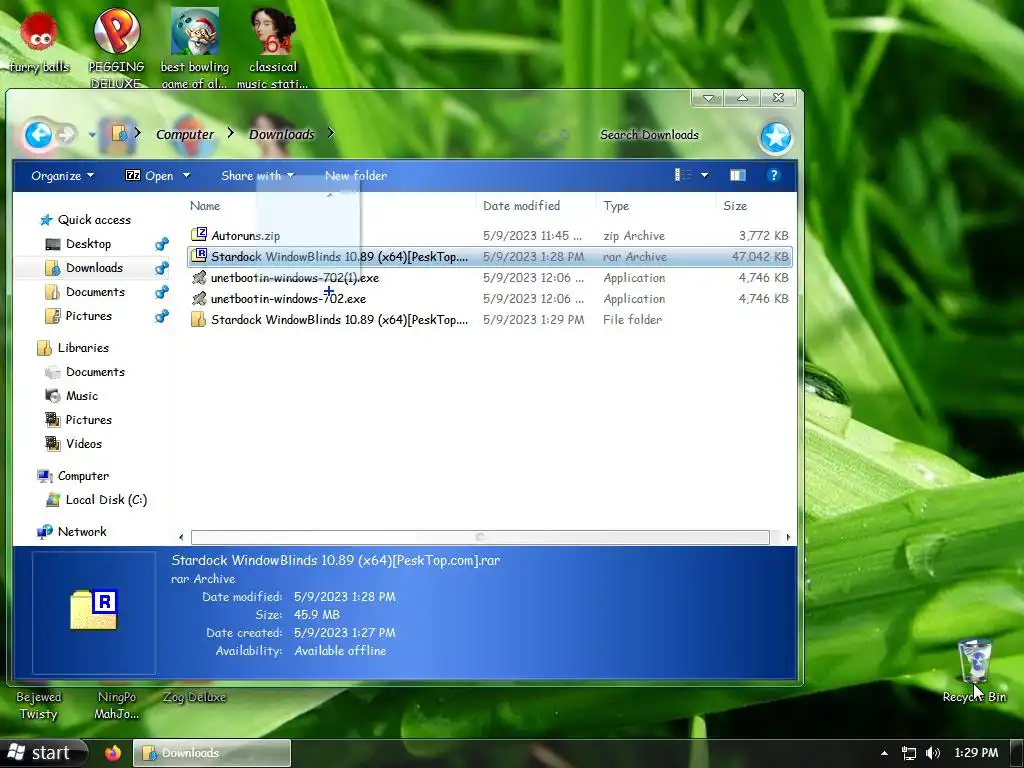Image resolution: width=1024 pixels, height=768 pixels.
Task: Click the blue star button beside search
Action: (776, 137)
